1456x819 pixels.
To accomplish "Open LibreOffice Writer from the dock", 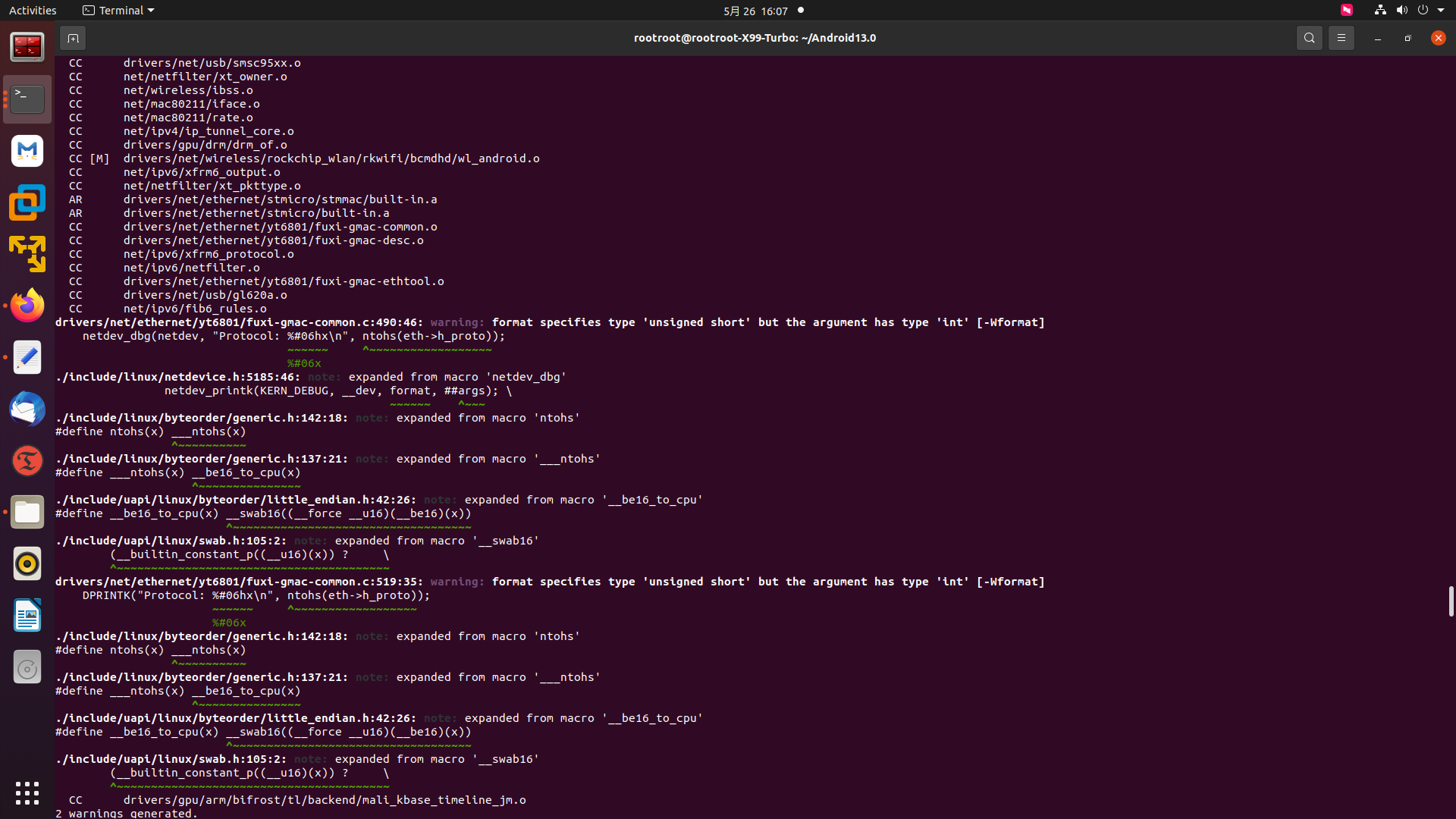I will pos(27,615).
